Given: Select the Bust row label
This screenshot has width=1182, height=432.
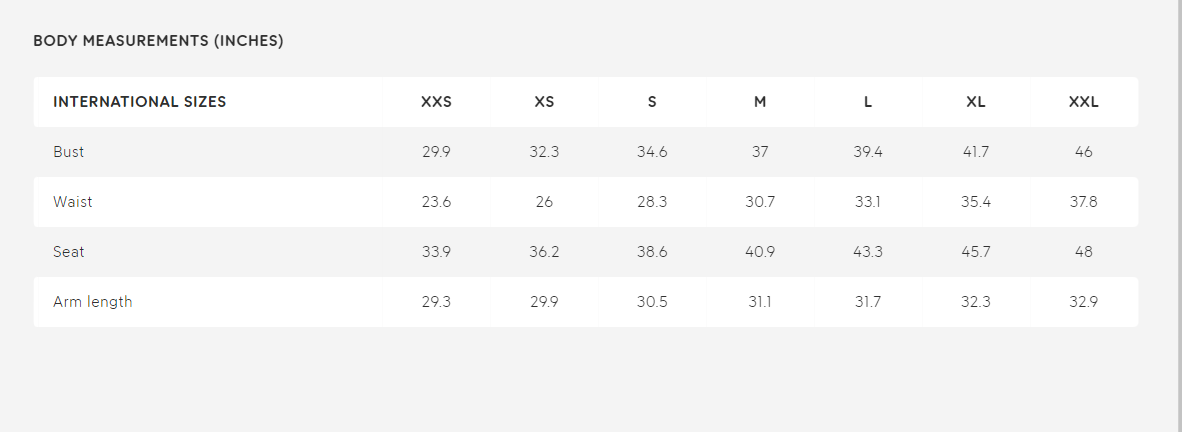Looking at the screenshot, I should 69,152.
